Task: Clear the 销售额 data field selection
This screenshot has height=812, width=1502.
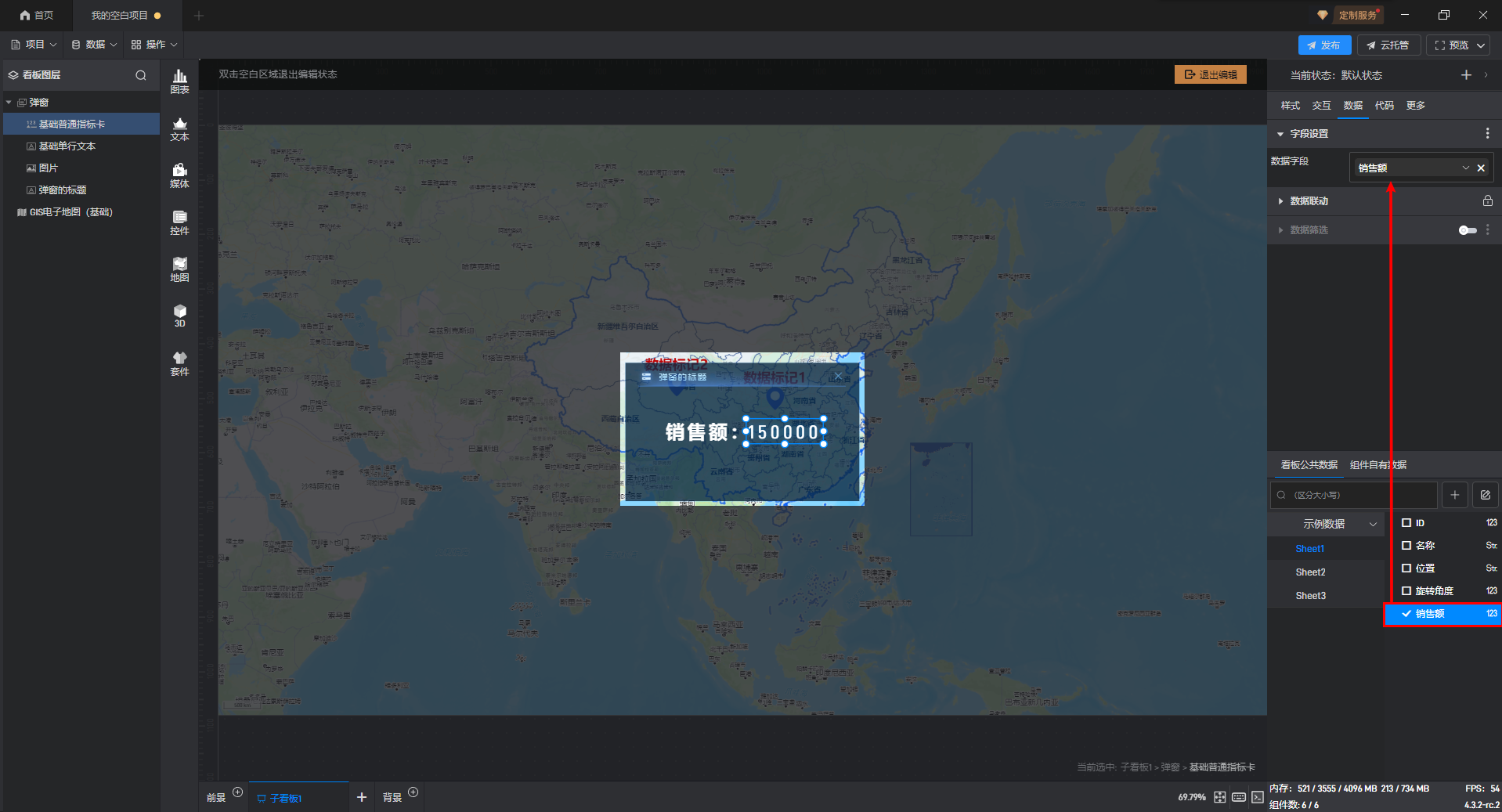Action: pyautogui.click(x=1481, y=168)
